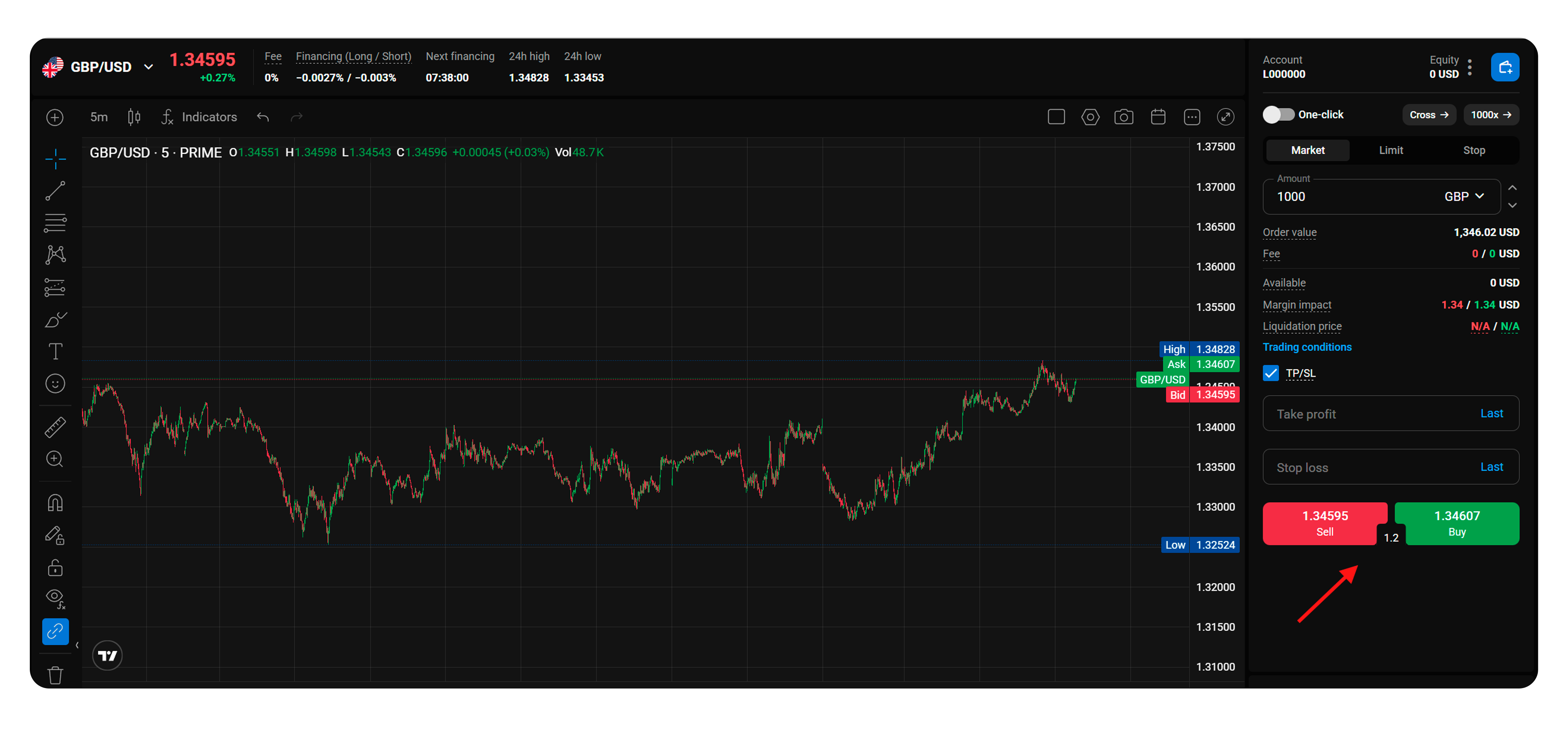Open chart settings with the gear icon
The height and width of the screenshot is (740, 1568).
tap(1090, 117)
